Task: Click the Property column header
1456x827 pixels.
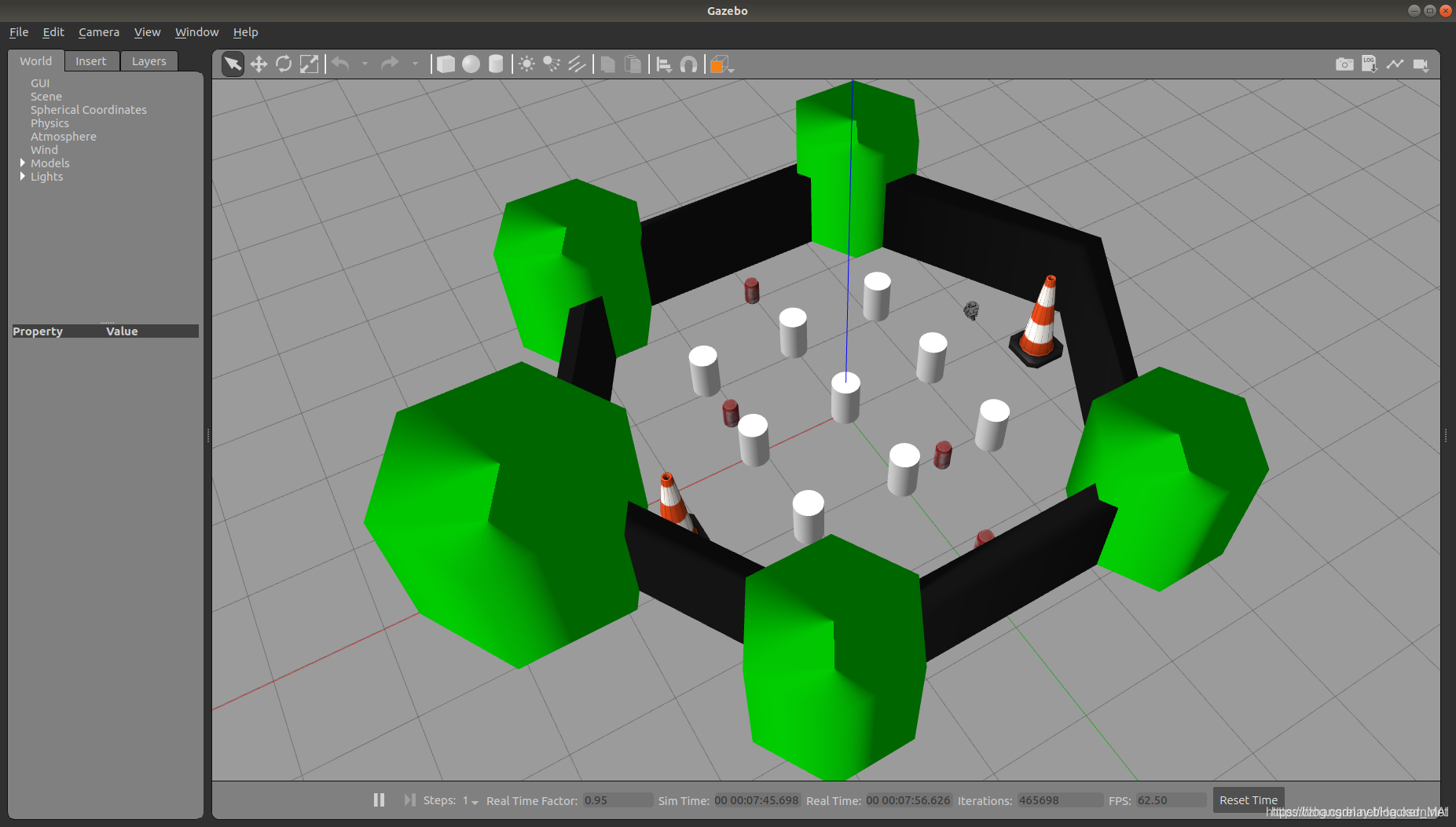Action: click(x=38, y=331)
